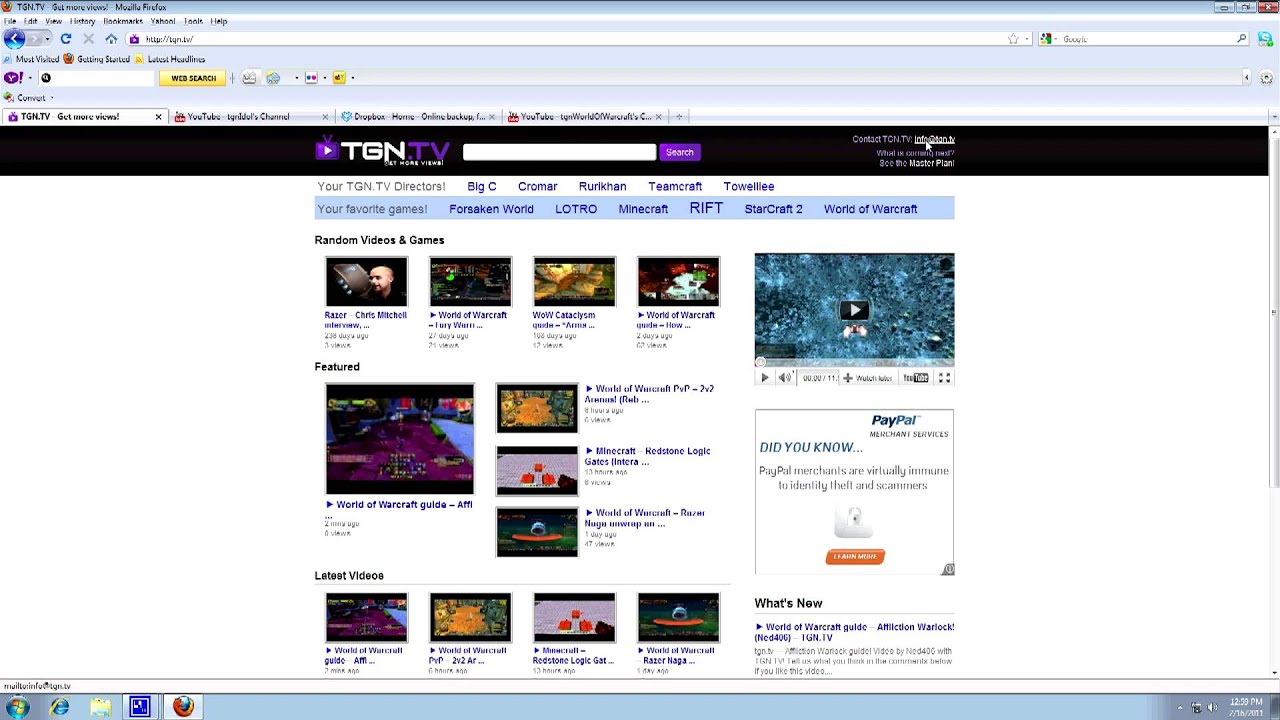Image resolution: width=1280 pixels, height=720 pixels.
Task: Click the grayed Stop loading X icon
Action: 88,39
